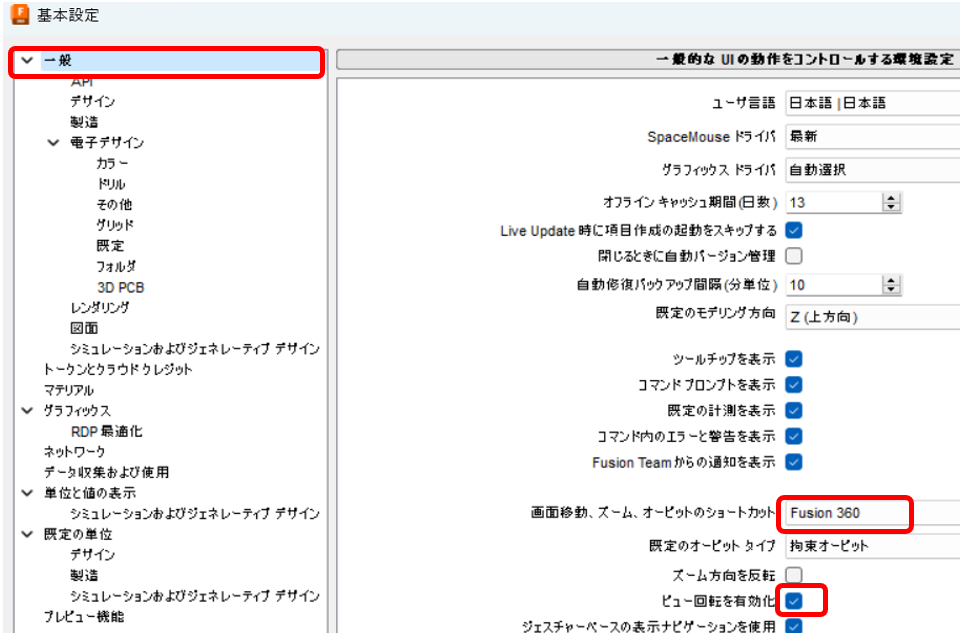Enable ズーム方向を反転 checkbox
The height and width of the screenshot is (633, 960).
click(x=794, y=575)
